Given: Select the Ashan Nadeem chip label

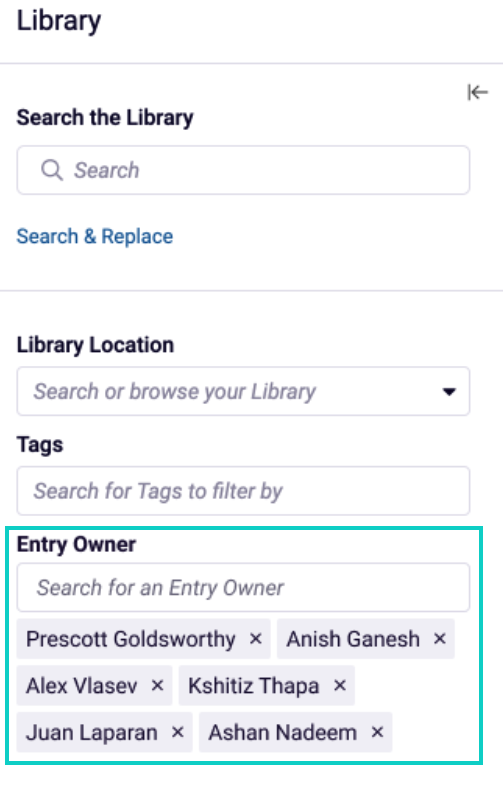Looking at the screenshot, I should (283, 732).
